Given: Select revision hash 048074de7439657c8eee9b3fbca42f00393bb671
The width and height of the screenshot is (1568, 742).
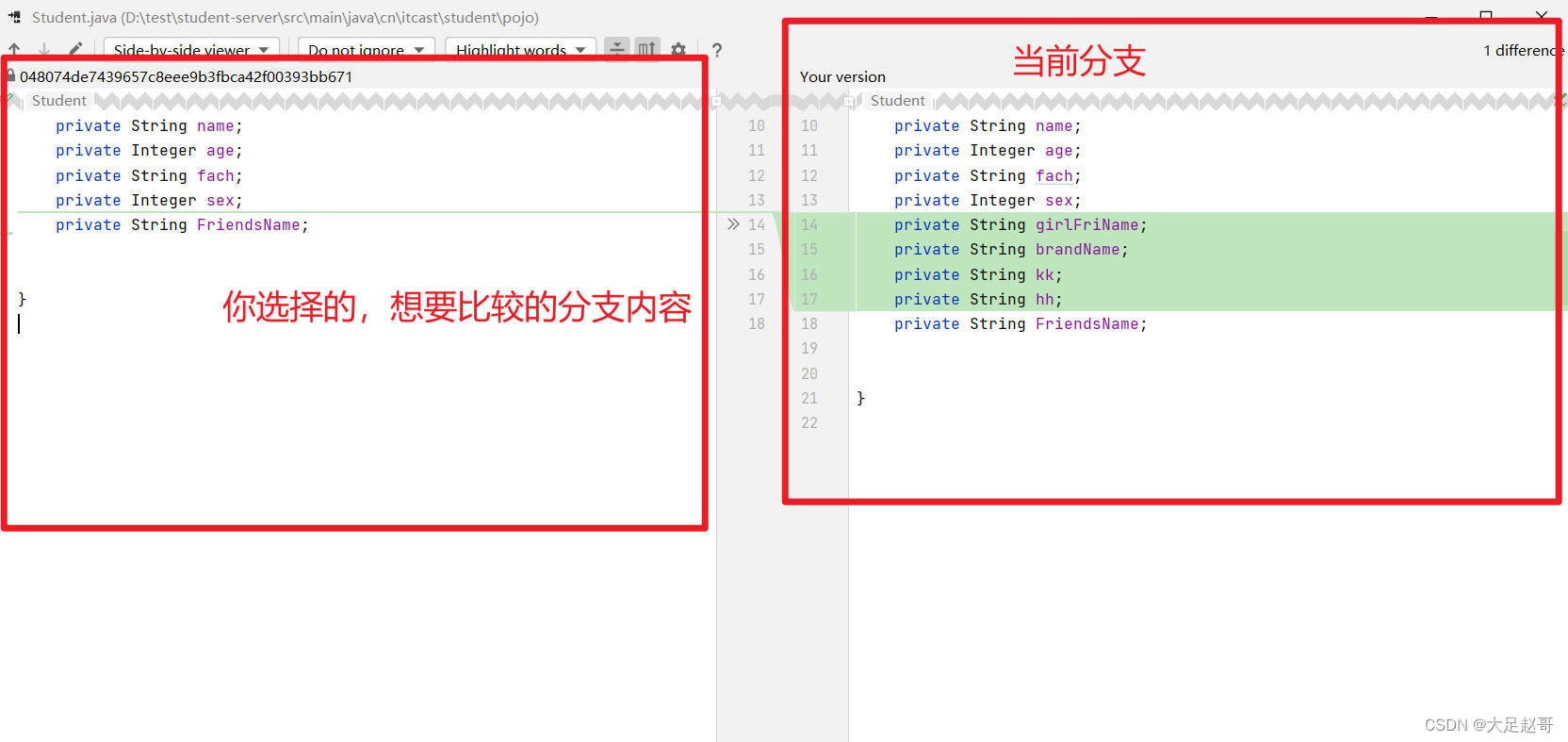Looking at the screenshot, I should [186, 76].
